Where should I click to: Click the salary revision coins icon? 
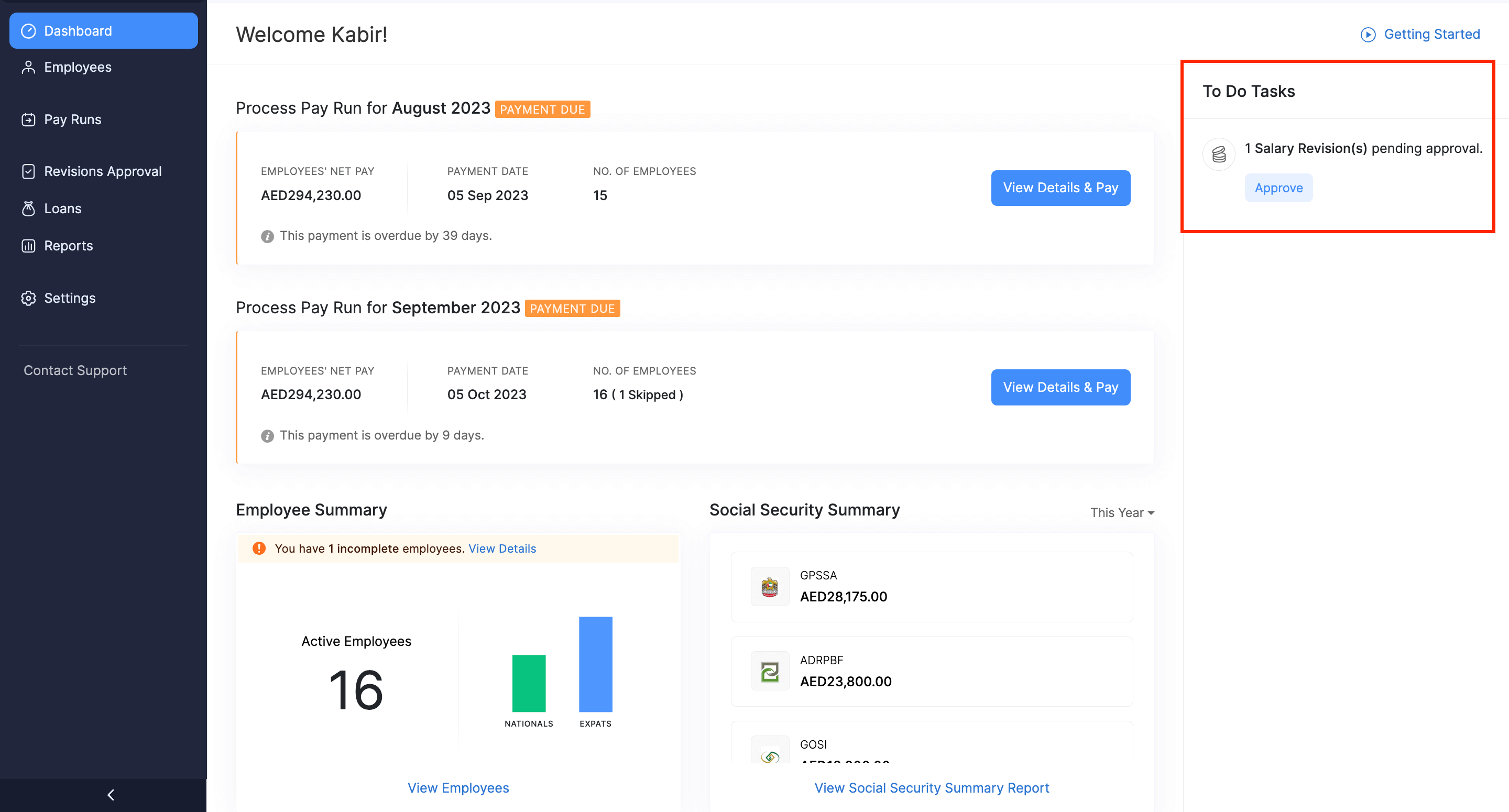coord(1218,154)
